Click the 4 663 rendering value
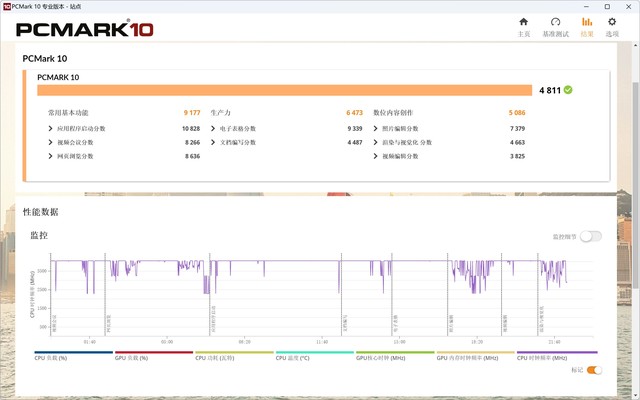This screenshot has height=400, width=640. [517, 142]
